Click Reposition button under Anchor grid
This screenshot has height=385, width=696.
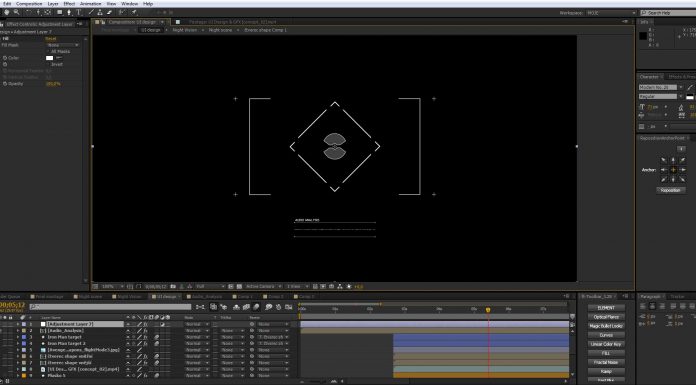tap(671, 190)
